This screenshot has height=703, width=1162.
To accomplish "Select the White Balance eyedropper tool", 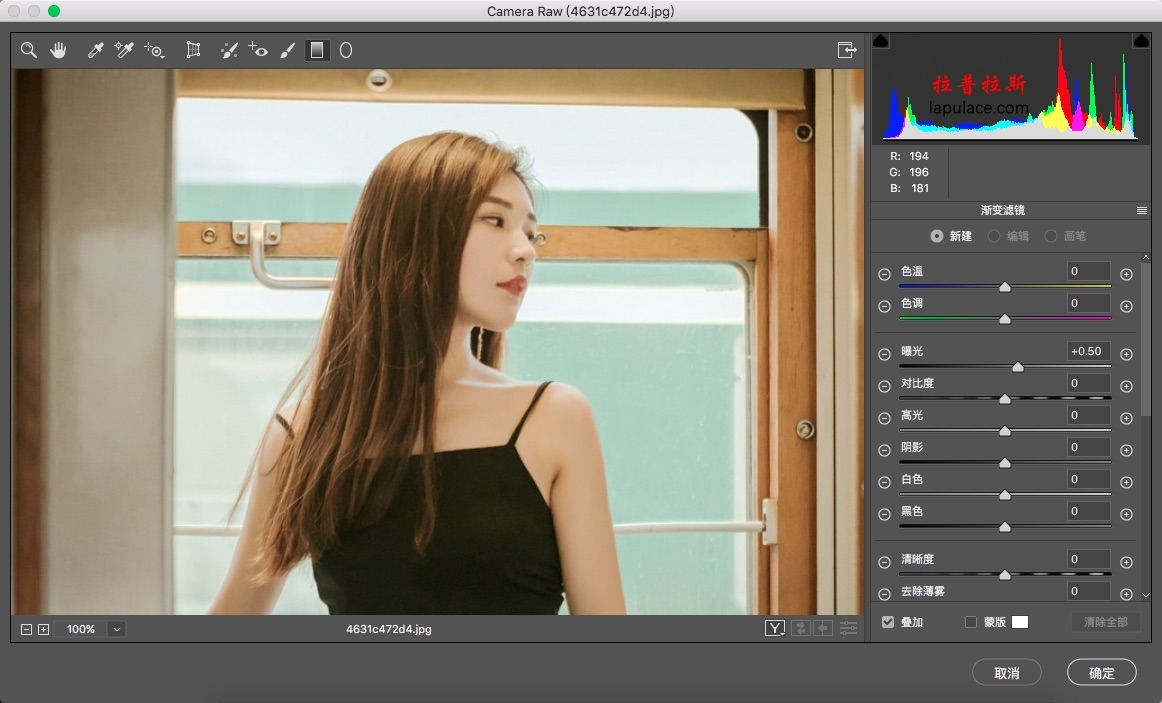I will tap(96, 50).
